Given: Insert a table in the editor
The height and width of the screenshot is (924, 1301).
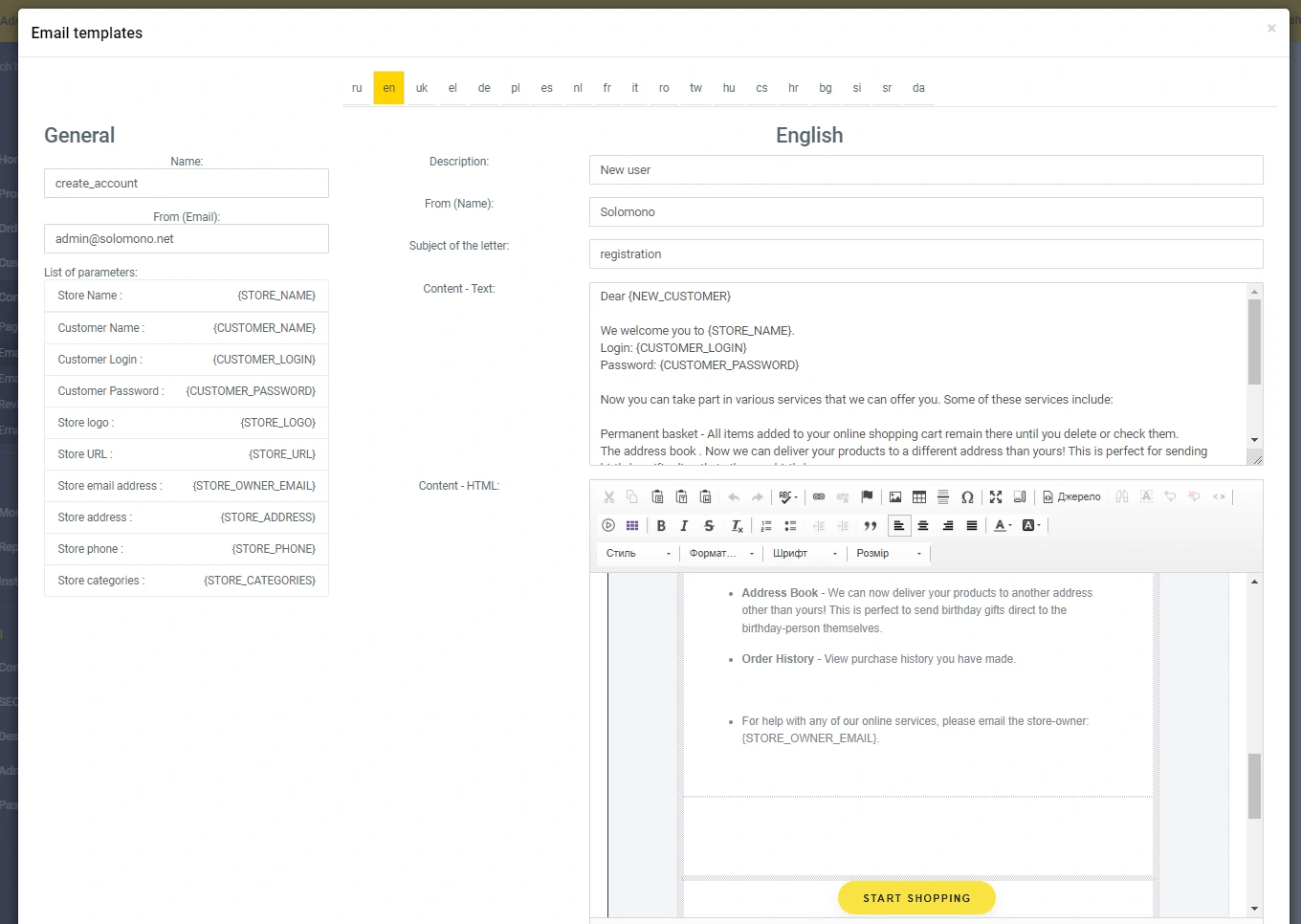Looking at the screenshot, I should tap(919, 497).
